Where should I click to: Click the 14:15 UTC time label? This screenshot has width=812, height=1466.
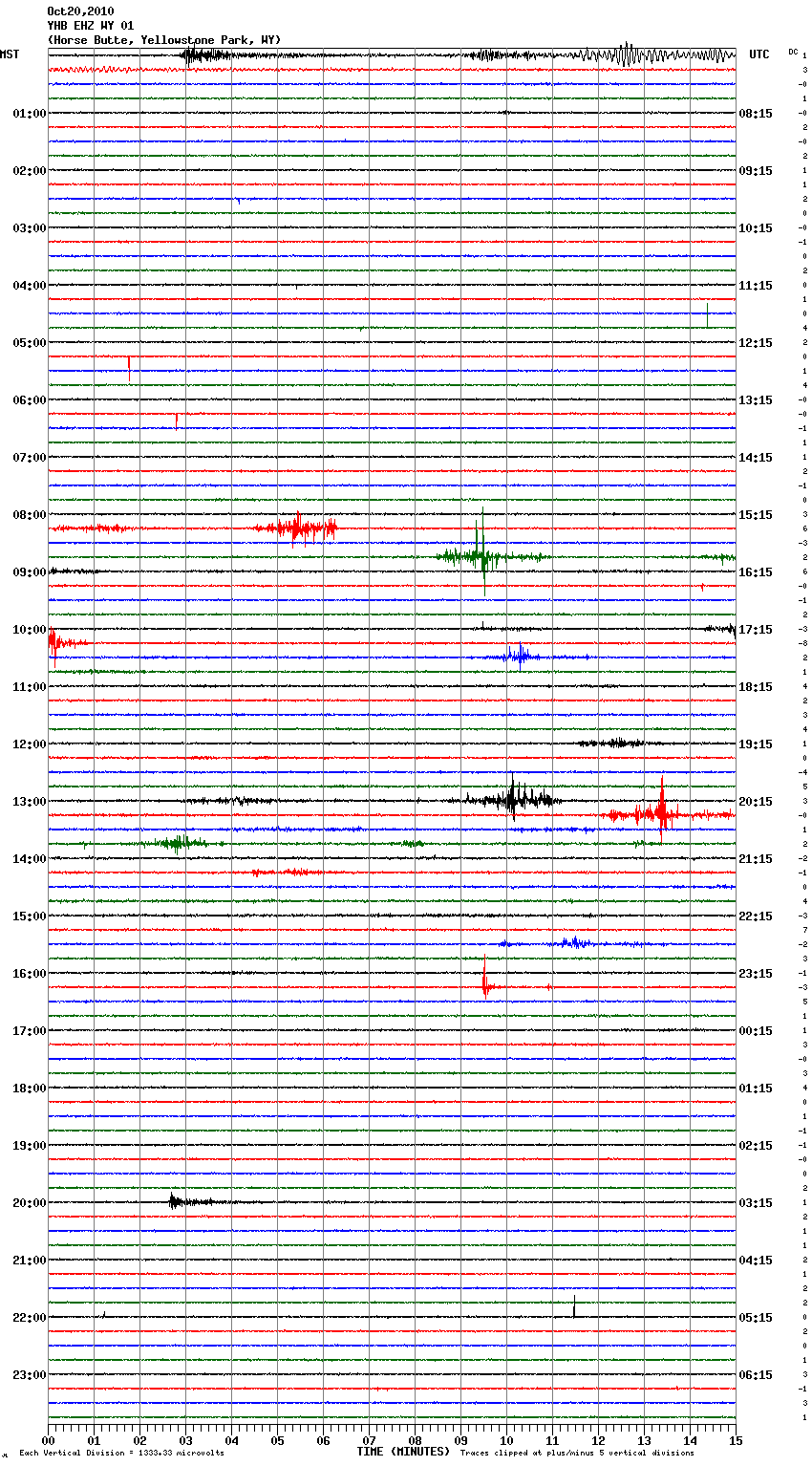[x=756, y=458]
